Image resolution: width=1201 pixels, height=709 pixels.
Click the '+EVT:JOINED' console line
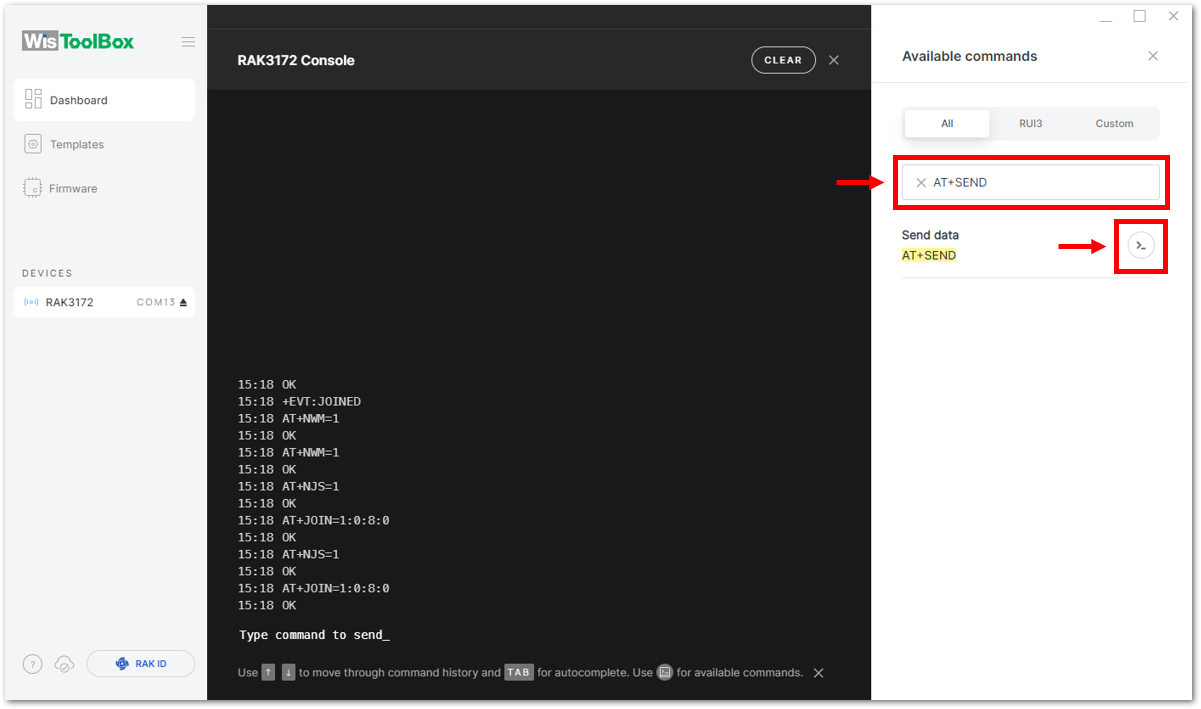(321, 402)
